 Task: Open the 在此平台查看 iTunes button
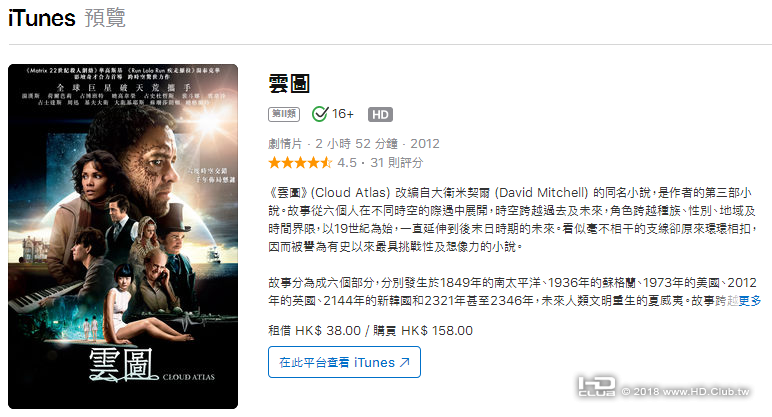344,362
